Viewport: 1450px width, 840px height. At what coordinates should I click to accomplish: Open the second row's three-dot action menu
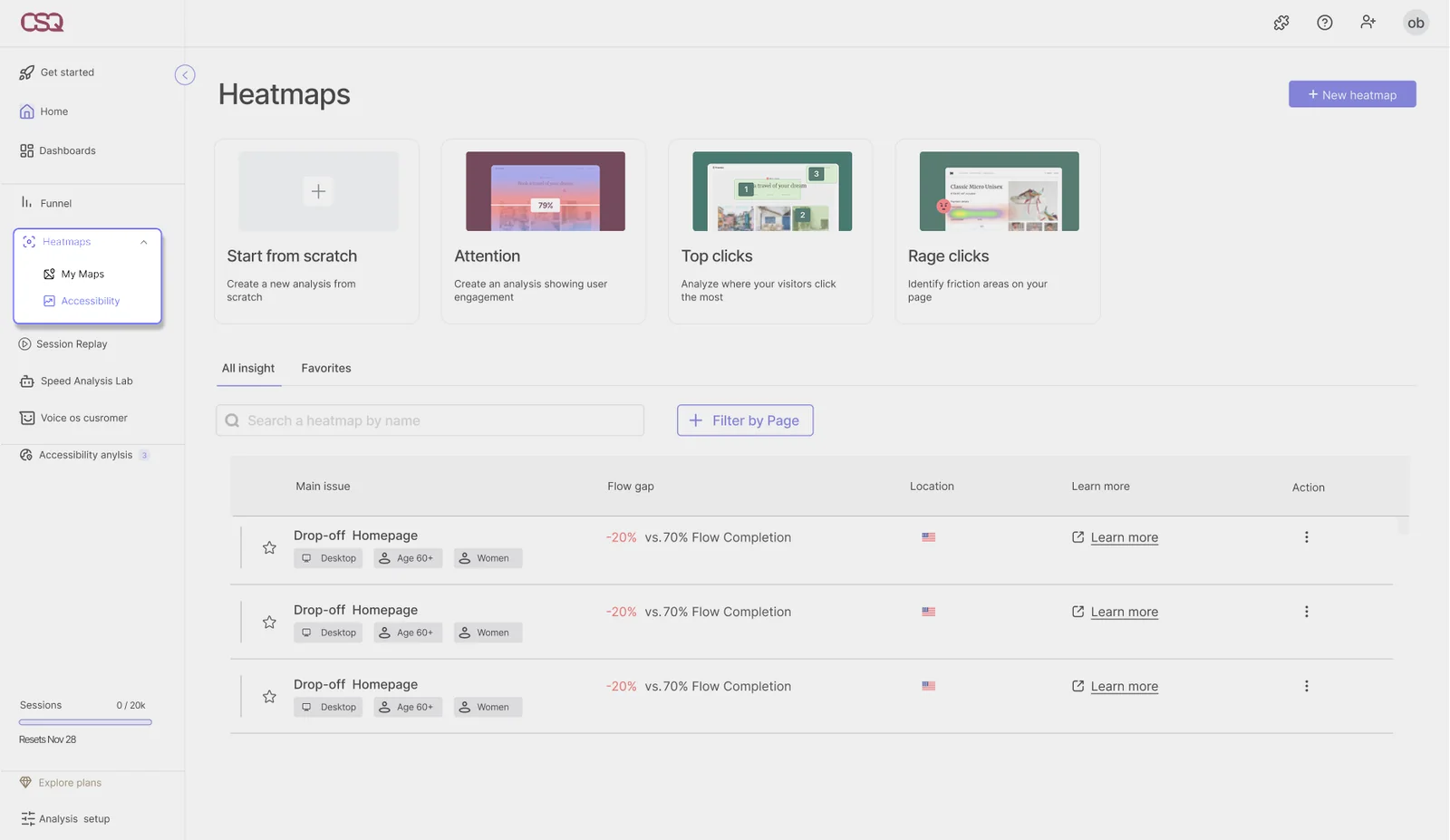1306,612
